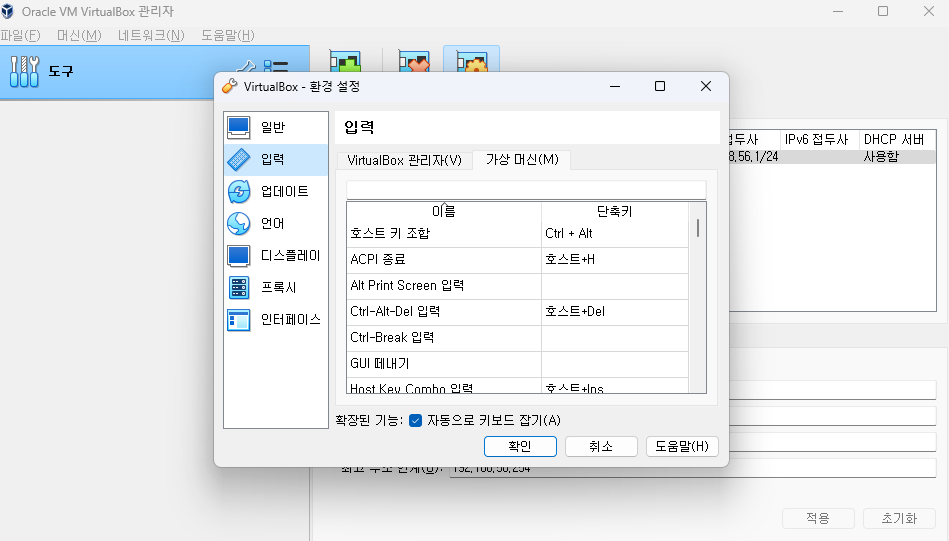
Task: Select the Alt Print Screen 입력 row
Action: [x=517, y=286]
